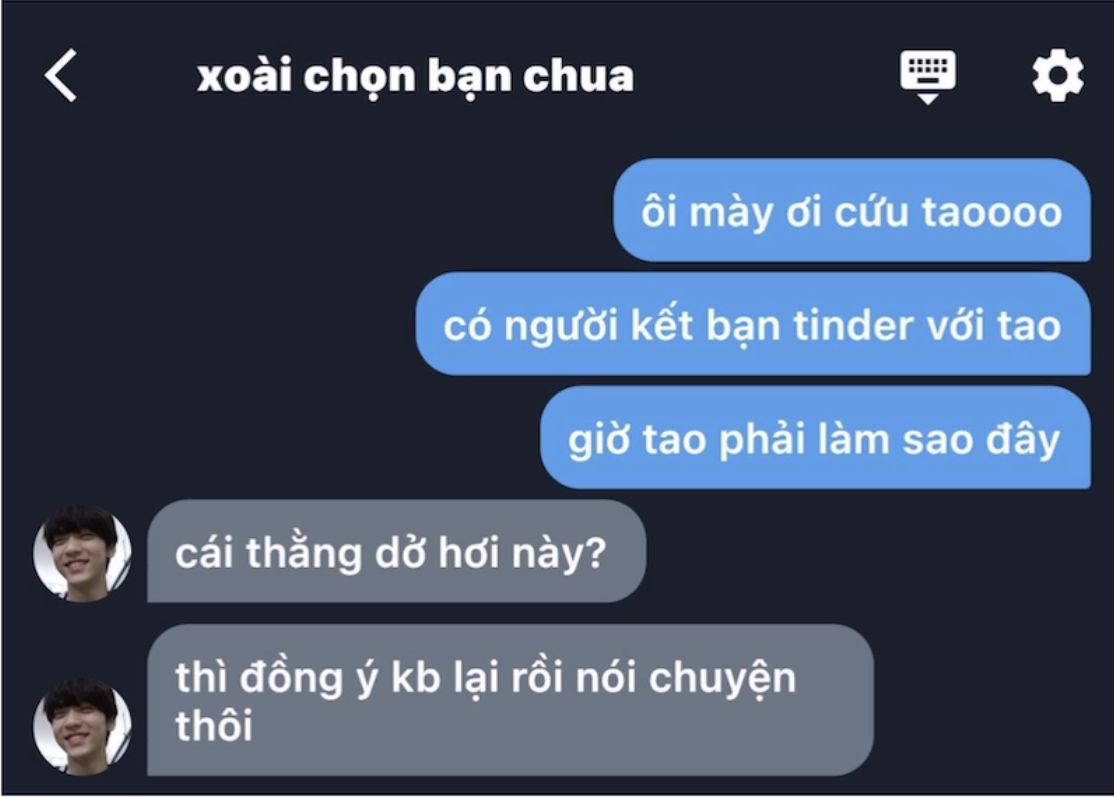The width and height of the screenshot is (1114, 797).
Task: Open profile avatar beside "cái thằng dở hơi này?"
Action: (82, 553)
